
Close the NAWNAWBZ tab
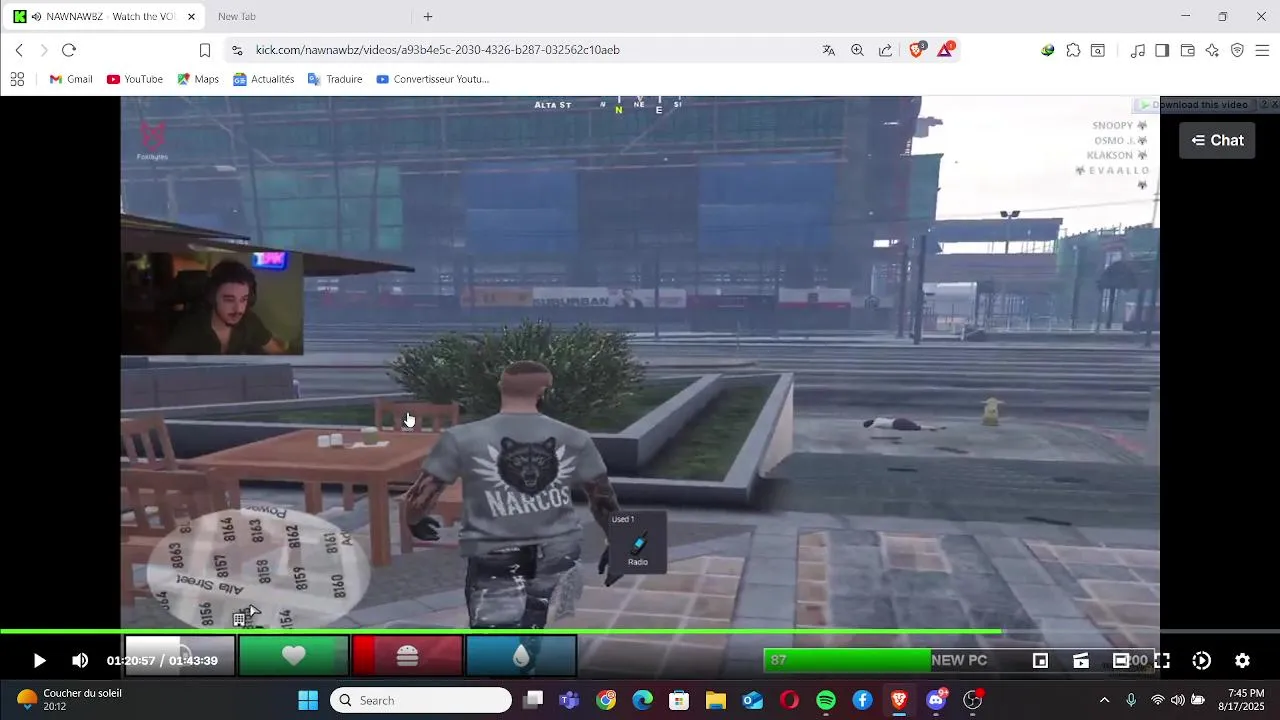point(192,16)
